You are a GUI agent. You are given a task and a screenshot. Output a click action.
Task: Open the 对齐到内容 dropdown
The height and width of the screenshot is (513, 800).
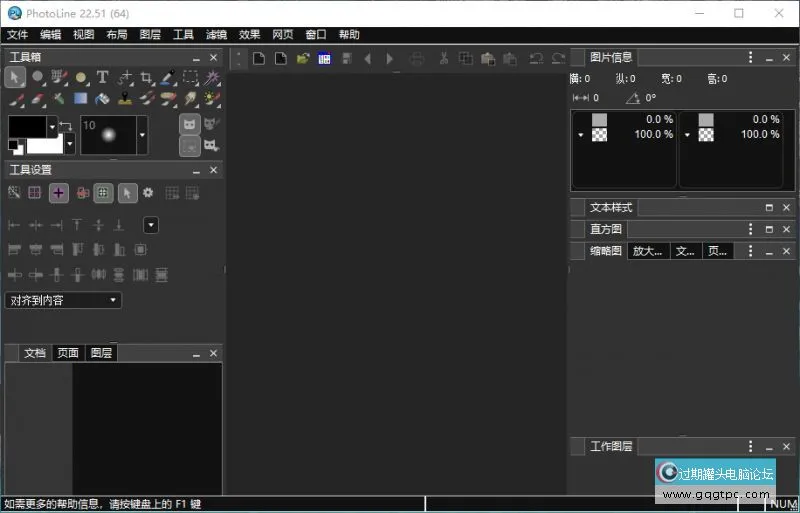click(64, 300)
